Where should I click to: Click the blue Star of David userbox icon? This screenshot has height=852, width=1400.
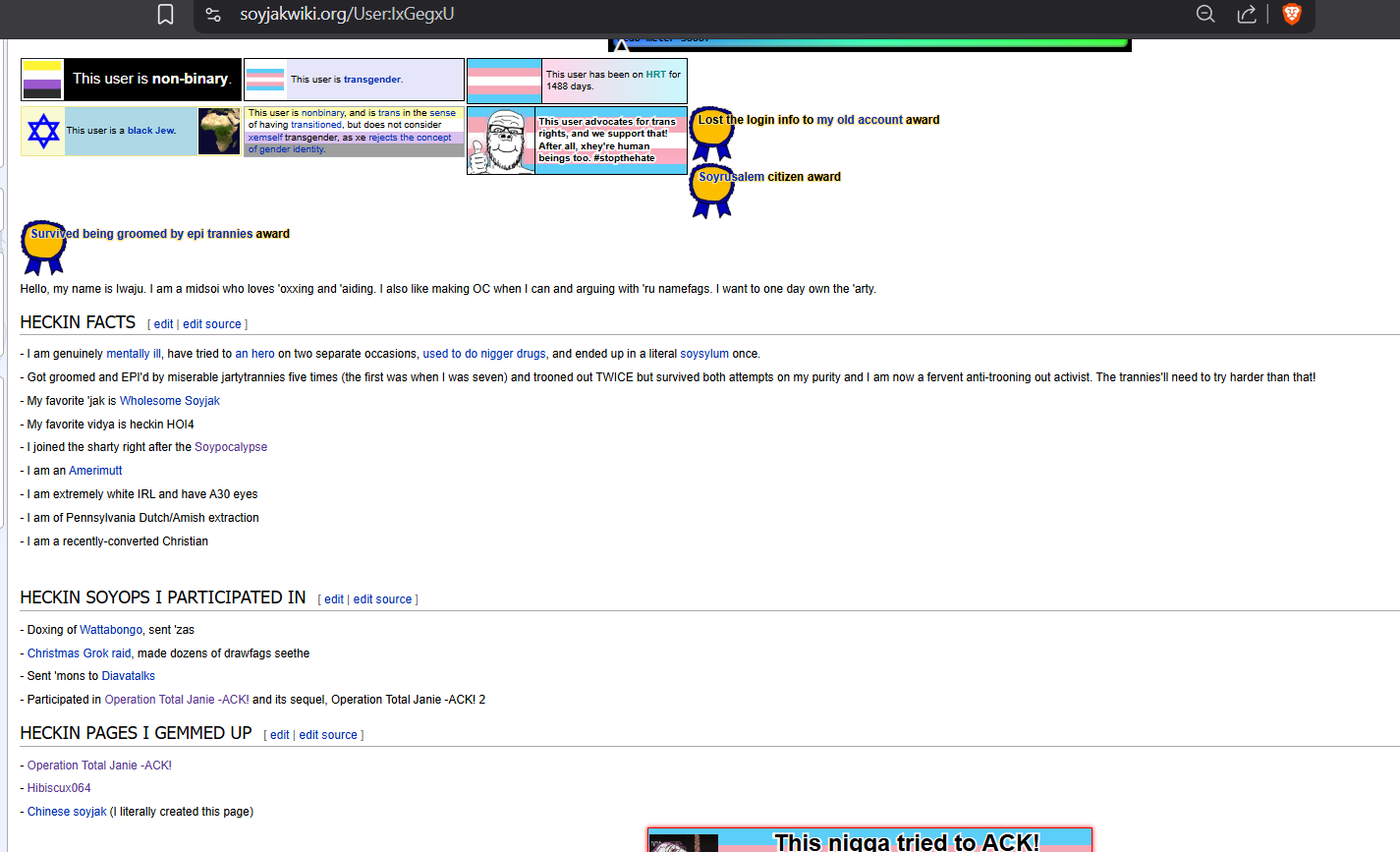(43, 131)
